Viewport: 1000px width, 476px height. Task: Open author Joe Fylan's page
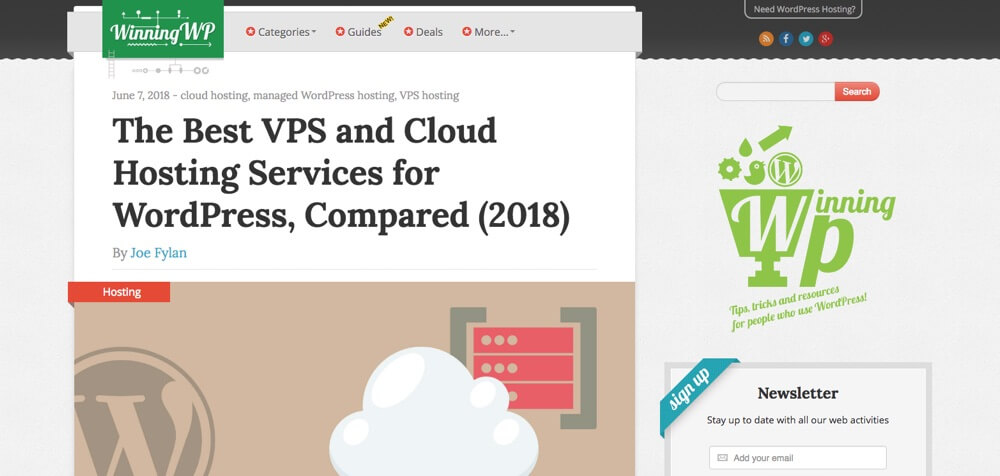158,253
